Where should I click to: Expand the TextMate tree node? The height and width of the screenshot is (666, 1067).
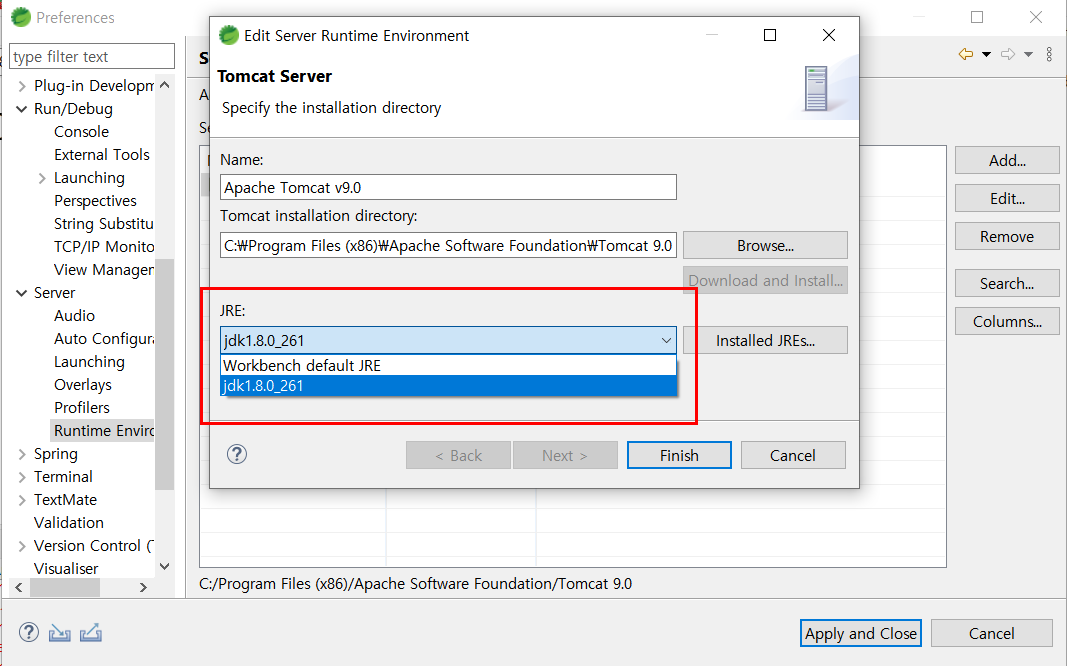(x=22, y=500)
